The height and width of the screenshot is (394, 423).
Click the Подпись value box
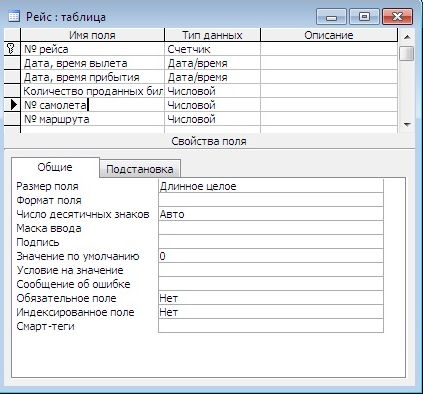click(271, 242)
